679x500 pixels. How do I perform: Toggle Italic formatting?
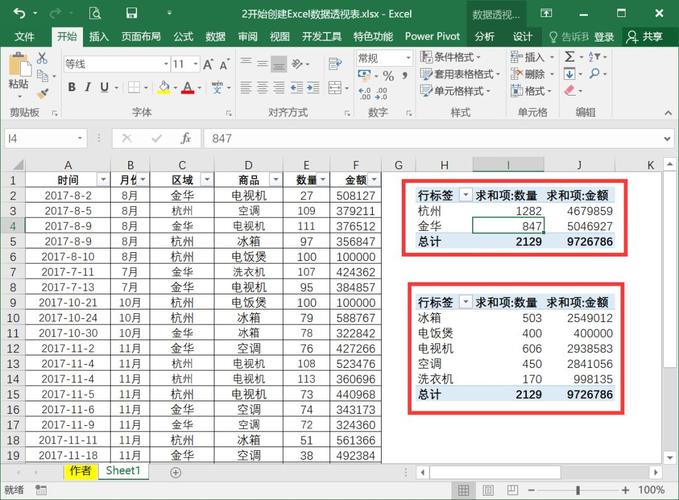tap(88, 87)
